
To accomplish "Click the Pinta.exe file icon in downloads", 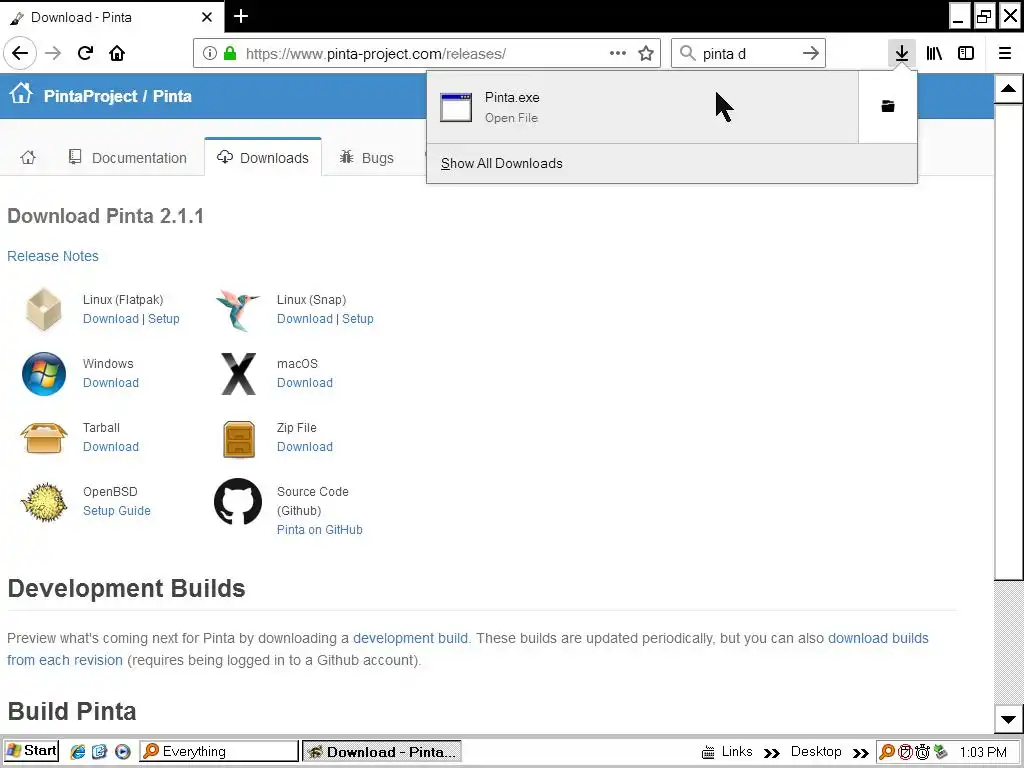I will [x=456, y=107].
